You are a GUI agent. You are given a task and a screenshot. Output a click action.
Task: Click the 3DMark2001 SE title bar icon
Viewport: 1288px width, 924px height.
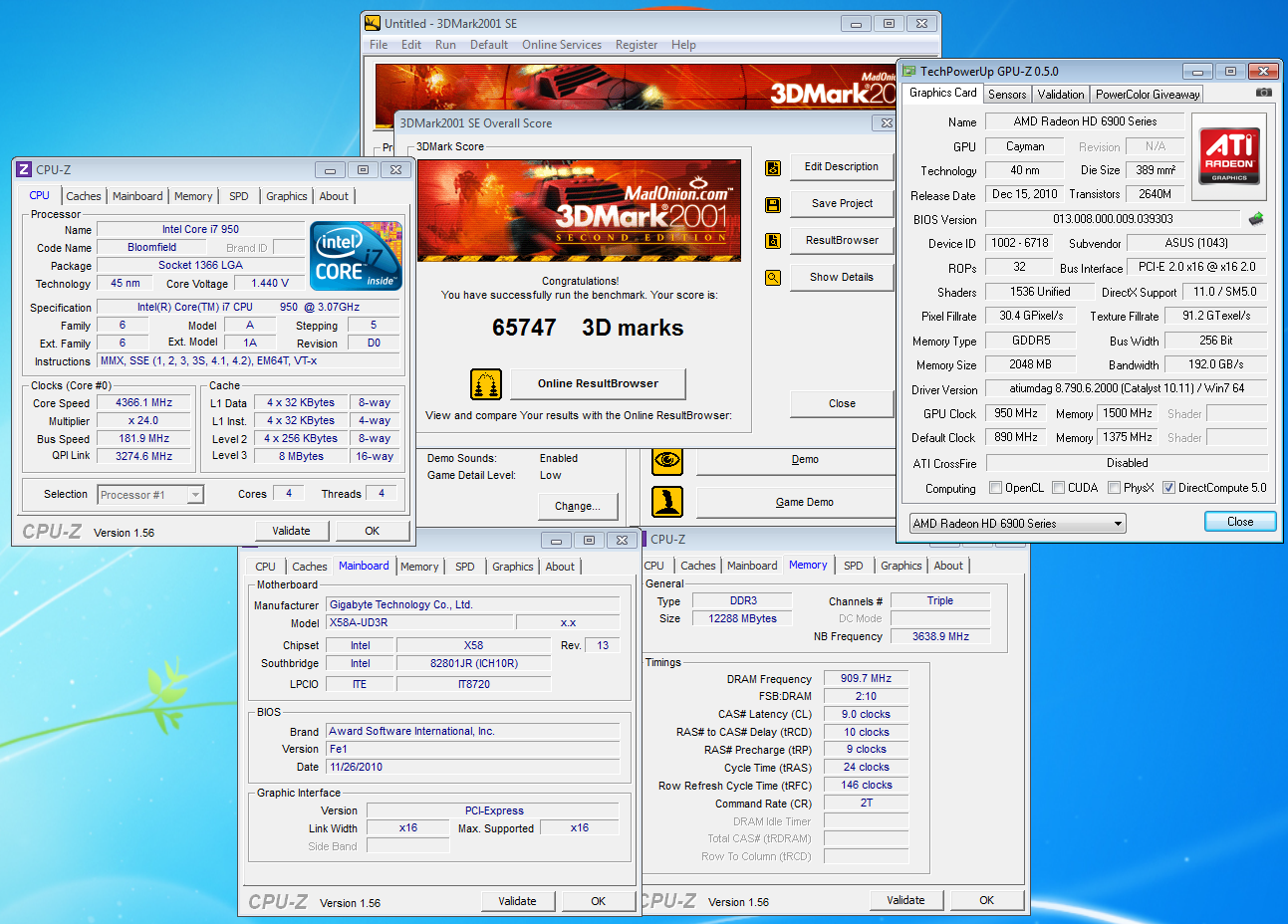(x=373, y=23)
